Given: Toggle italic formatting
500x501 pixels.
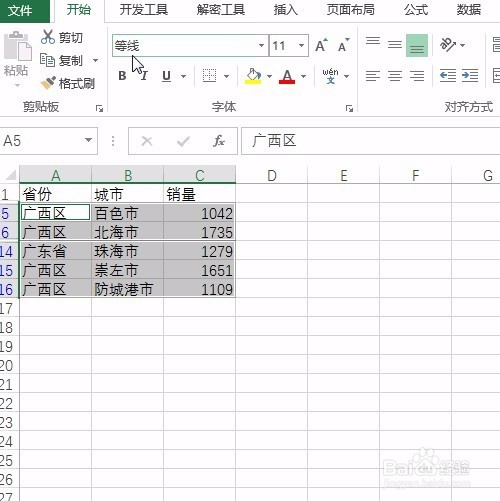Looking at the screenshot, I should point(144,76).
